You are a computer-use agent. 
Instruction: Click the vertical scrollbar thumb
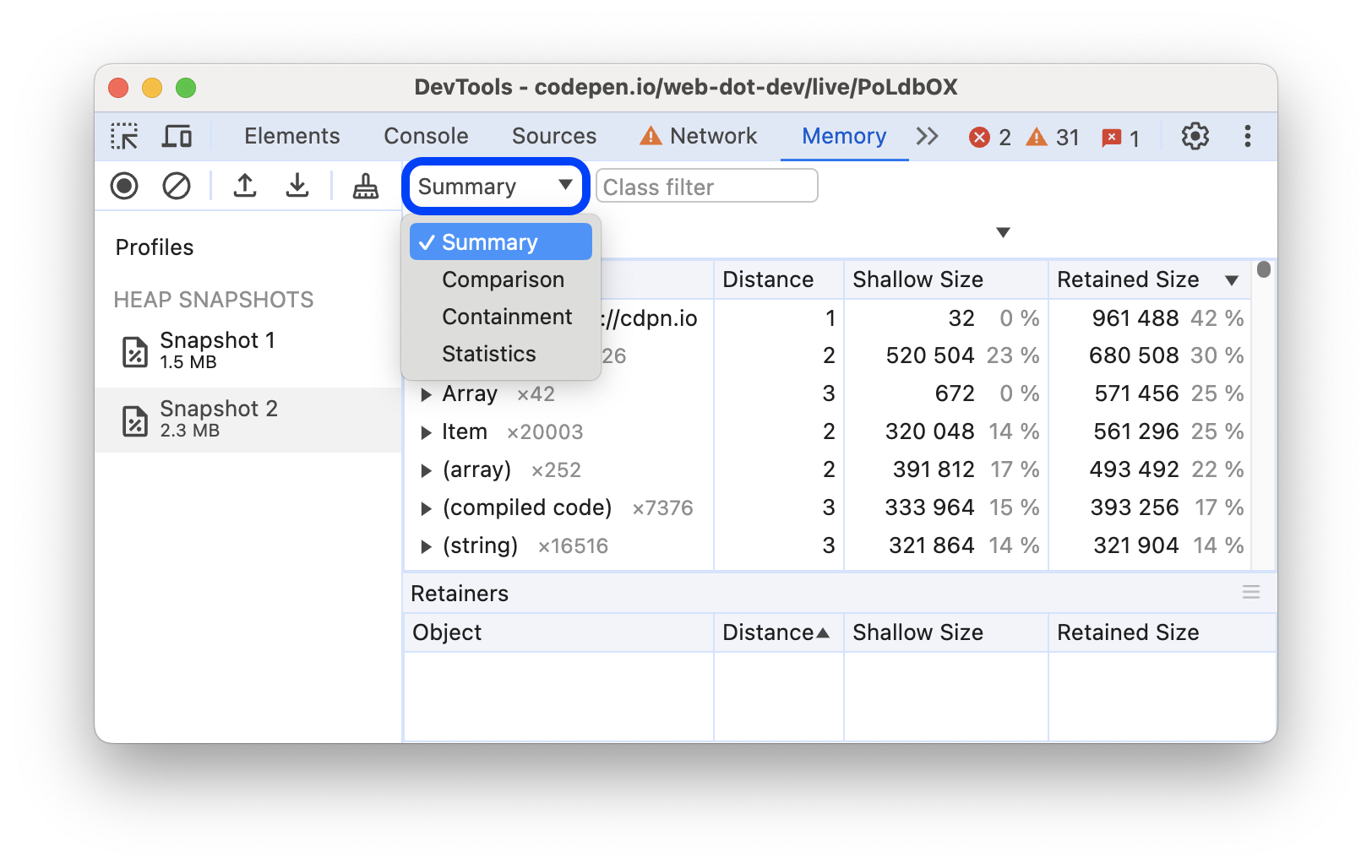[1263, 269]
